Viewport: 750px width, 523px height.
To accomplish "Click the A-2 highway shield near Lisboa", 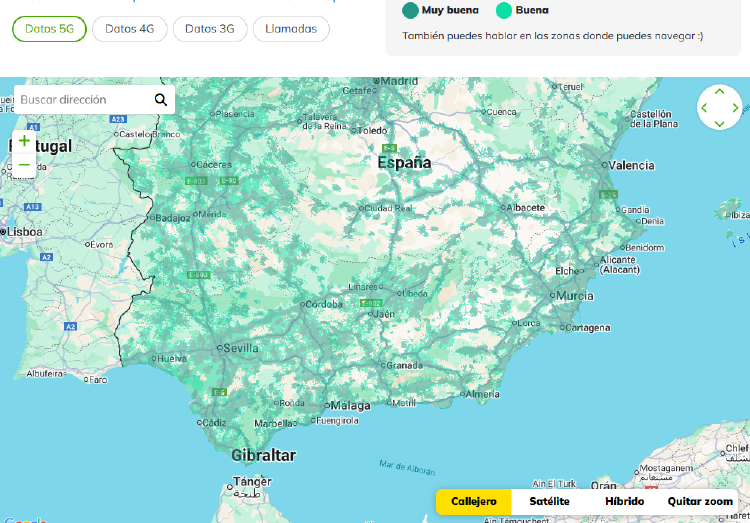I will [71, 326].
